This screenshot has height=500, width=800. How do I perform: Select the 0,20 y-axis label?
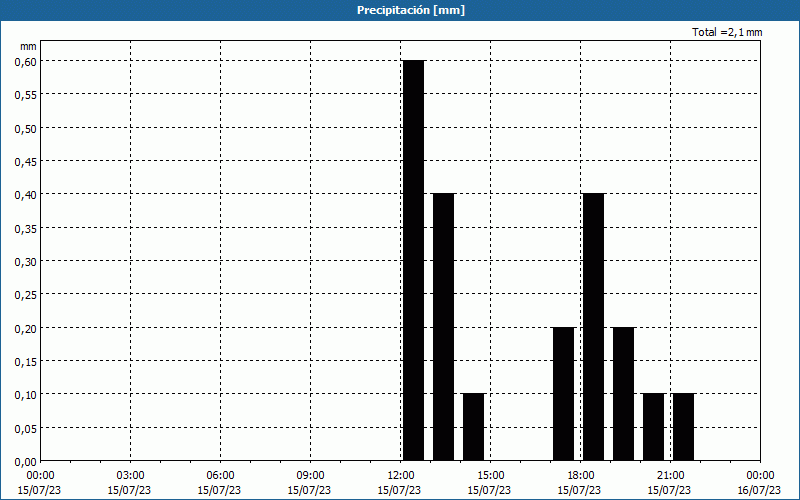coord(26,329)
